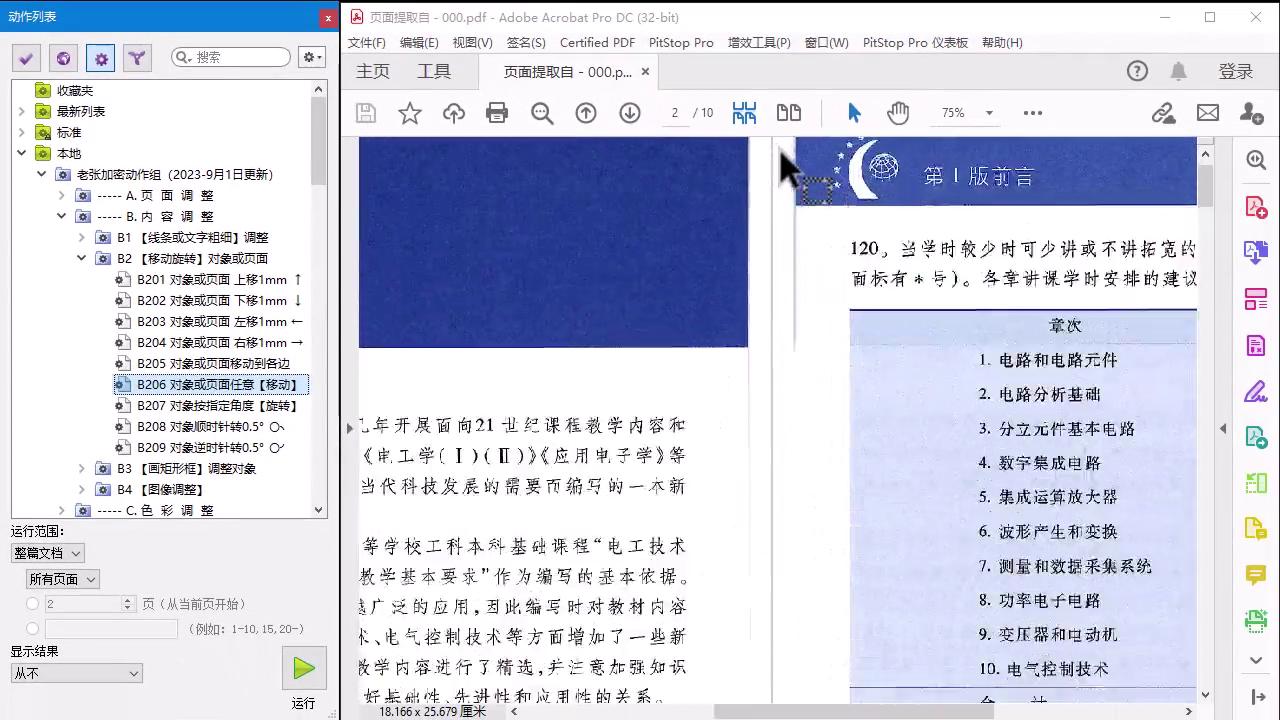Viewport: 1280px width, 720px height.
Task: Click the 登录 sign-in link
Action: click(1237, 71)
